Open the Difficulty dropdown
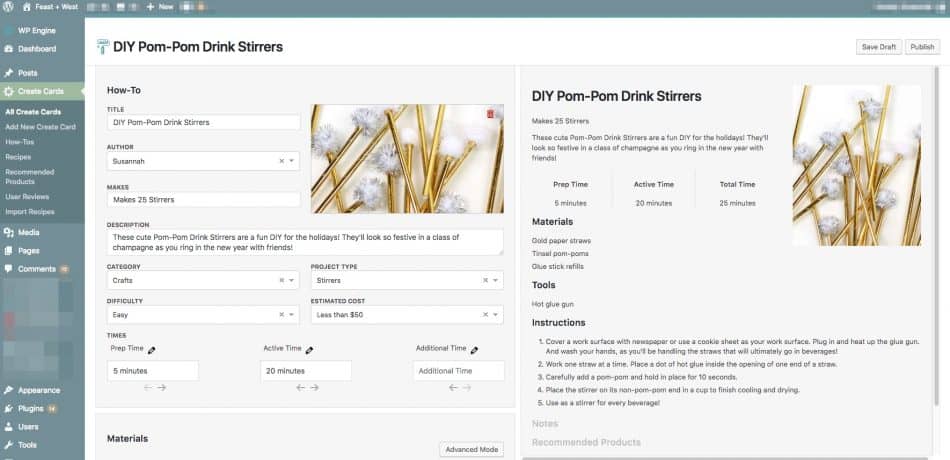The image size is (950, 460). point(292,315)
